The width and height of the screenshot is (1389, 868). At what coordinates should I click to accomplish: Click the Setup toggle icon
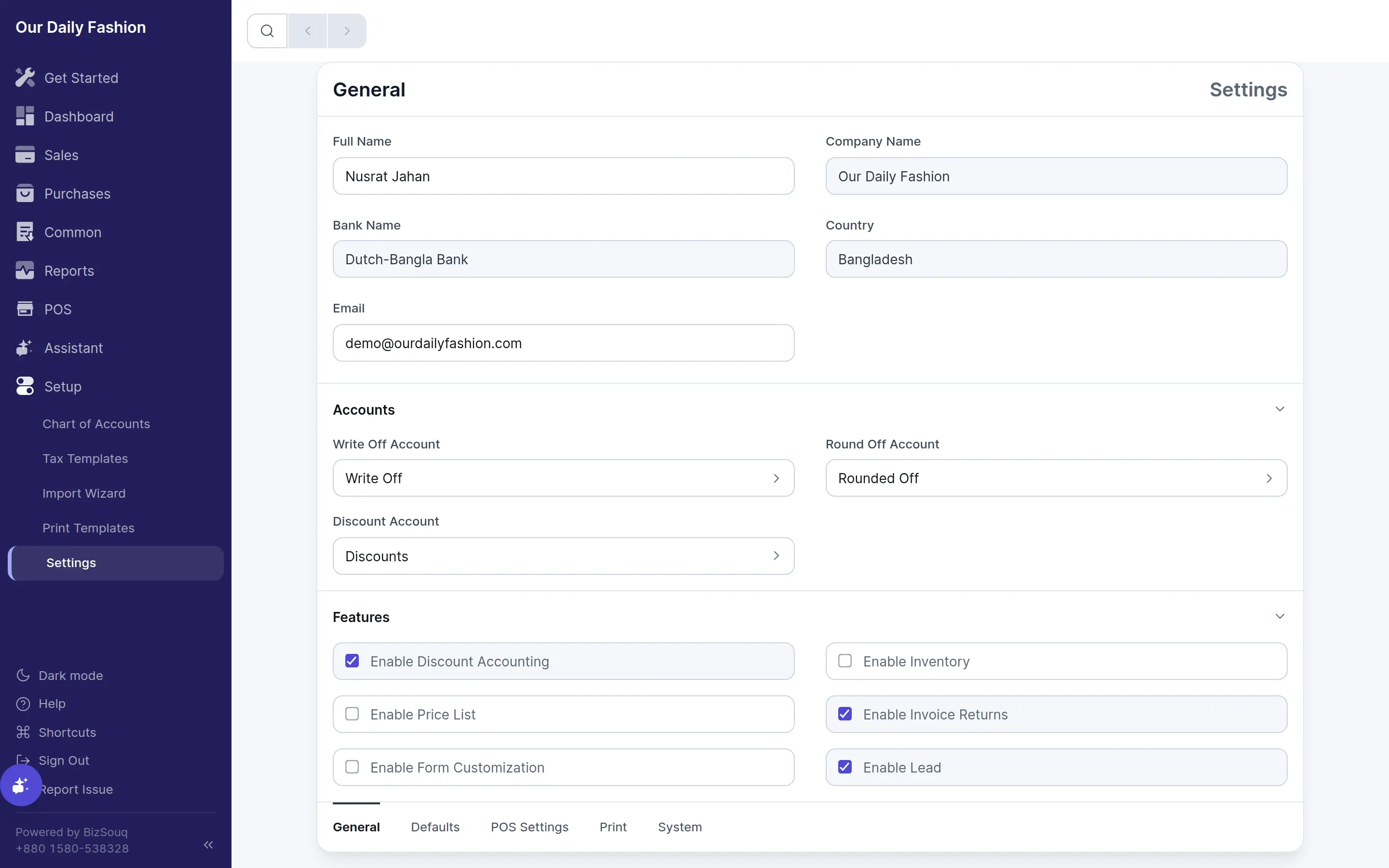click(25, 386)
